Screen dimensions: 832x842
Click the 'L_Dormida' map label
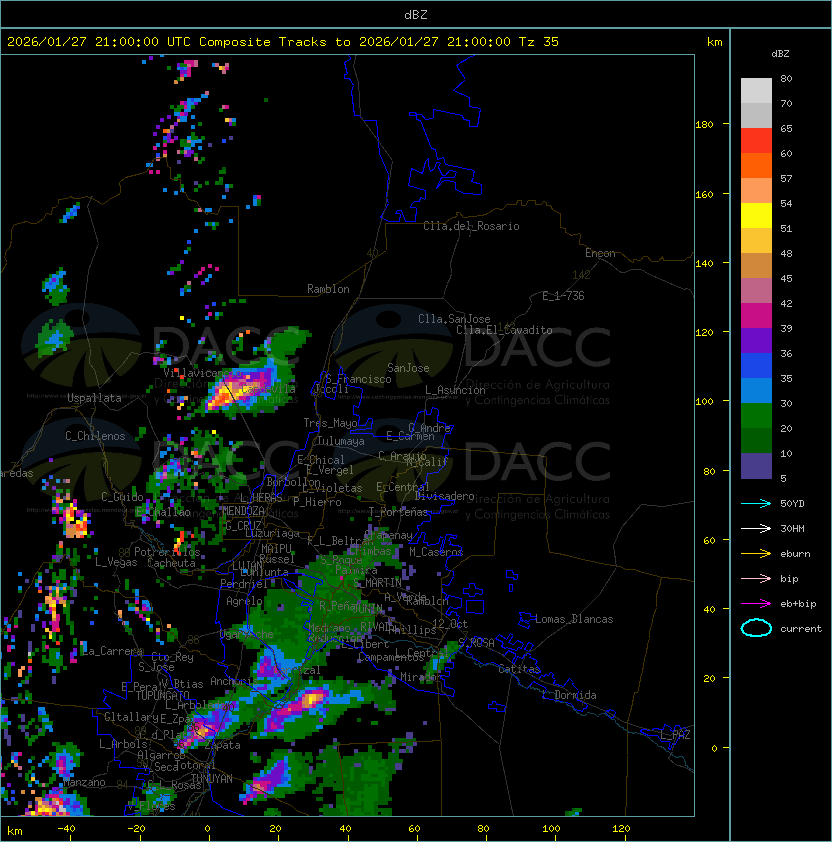tap(569, 695)
